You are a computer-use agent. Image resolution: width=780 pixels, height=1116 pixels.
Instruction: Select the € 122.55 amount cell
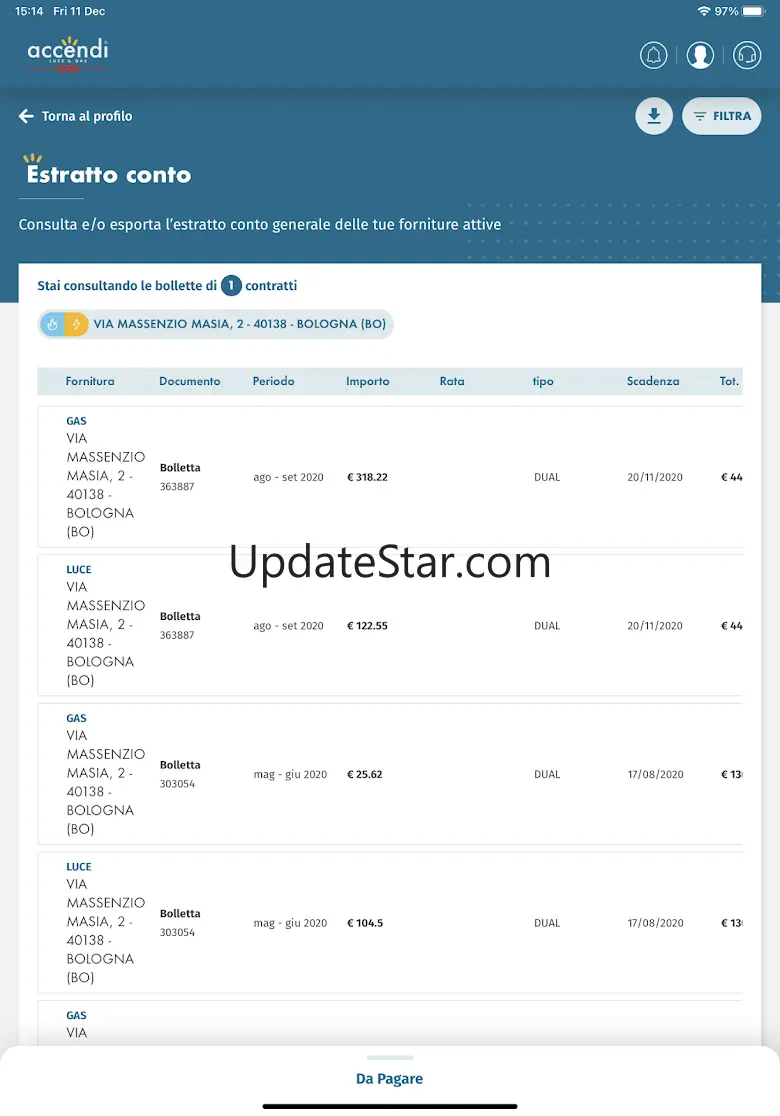(x=367, y=626)
